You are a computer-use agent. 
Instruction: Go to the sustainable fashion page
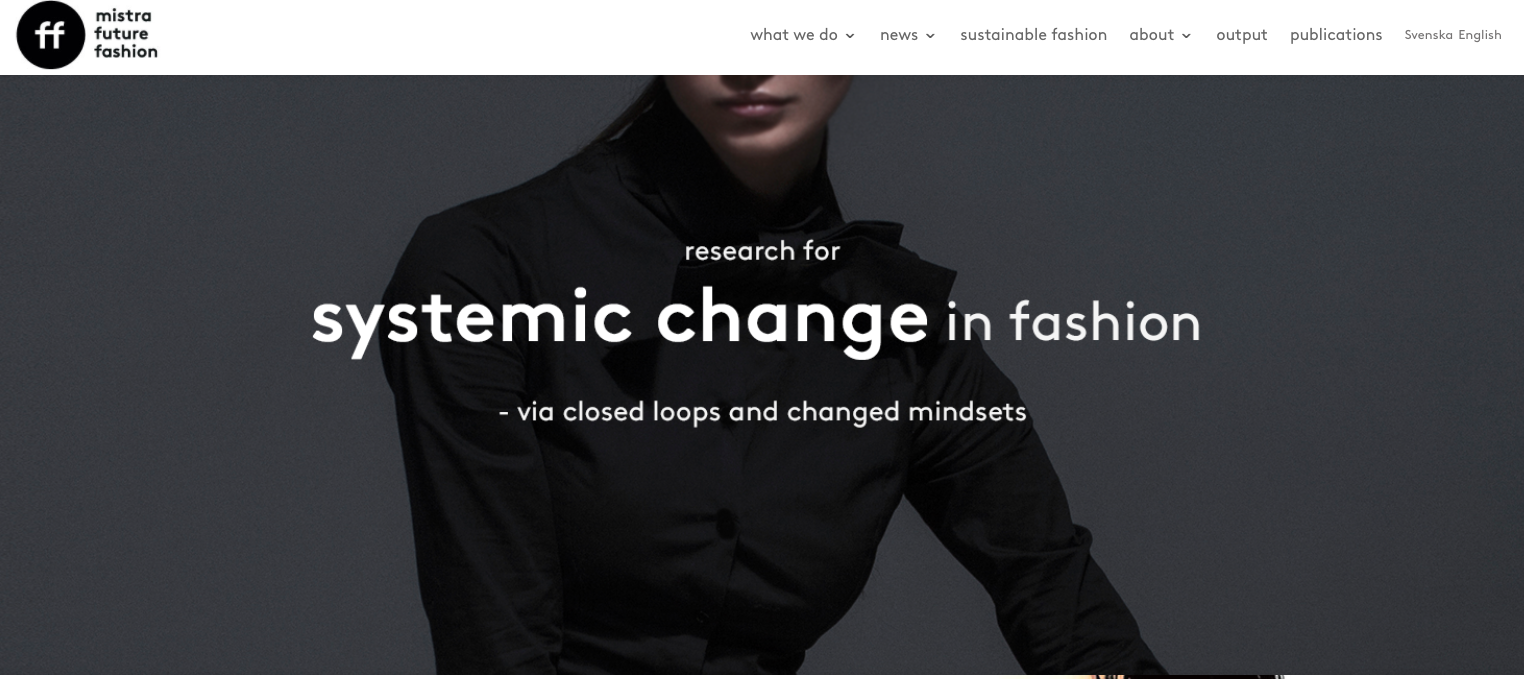1033,35
